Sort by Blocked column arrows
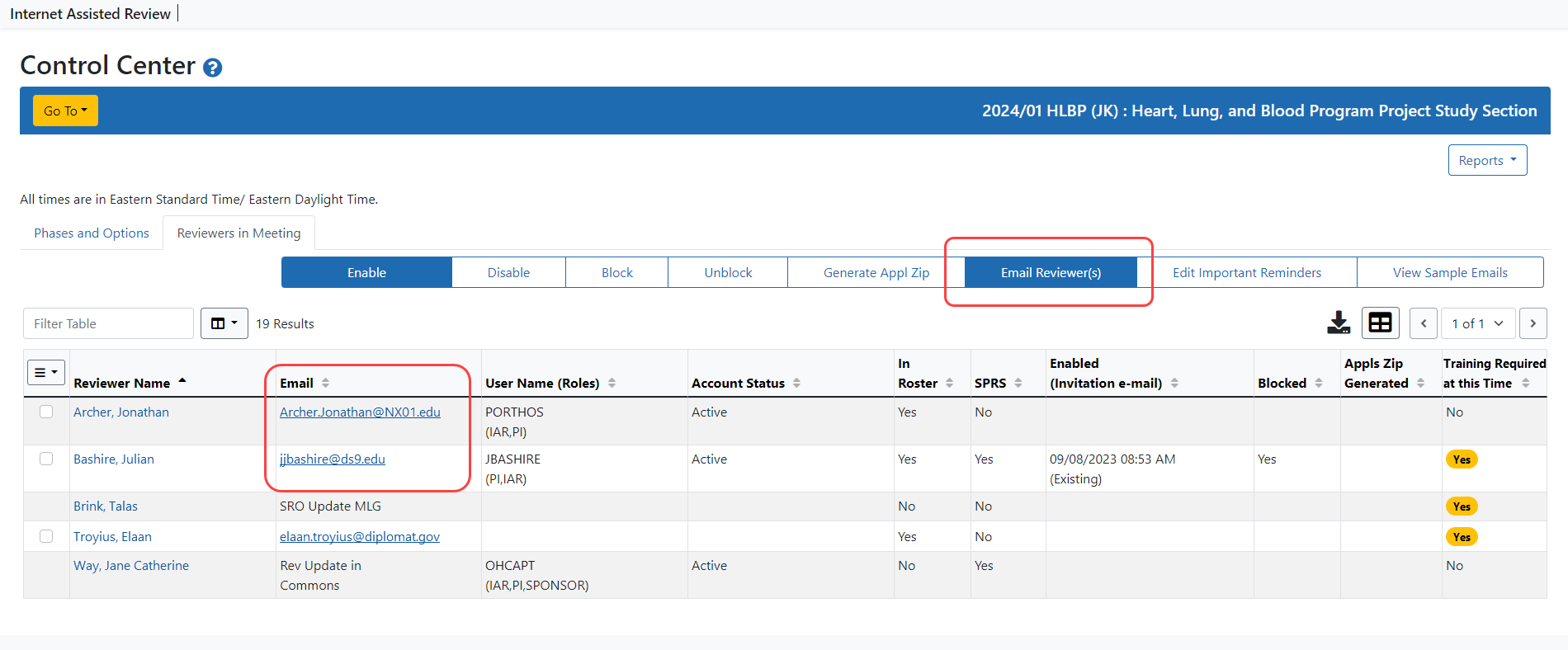Image resolution: width=1568 pixels, height=650 pixels. 1319,383
